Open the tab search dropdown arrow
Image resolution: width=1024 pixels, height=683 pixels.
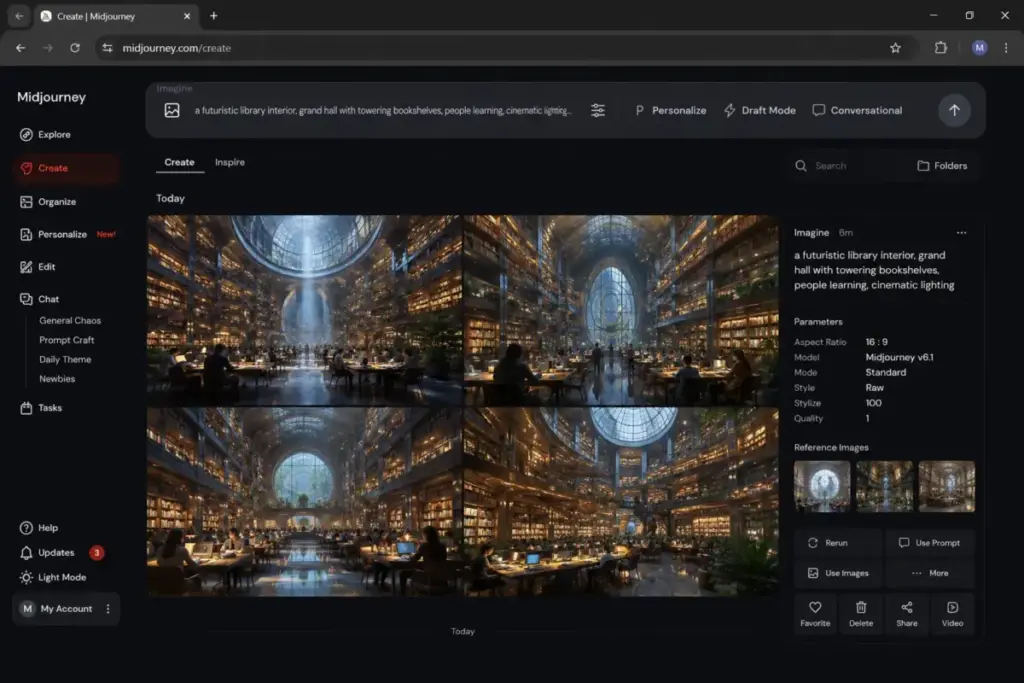[19, 16]
